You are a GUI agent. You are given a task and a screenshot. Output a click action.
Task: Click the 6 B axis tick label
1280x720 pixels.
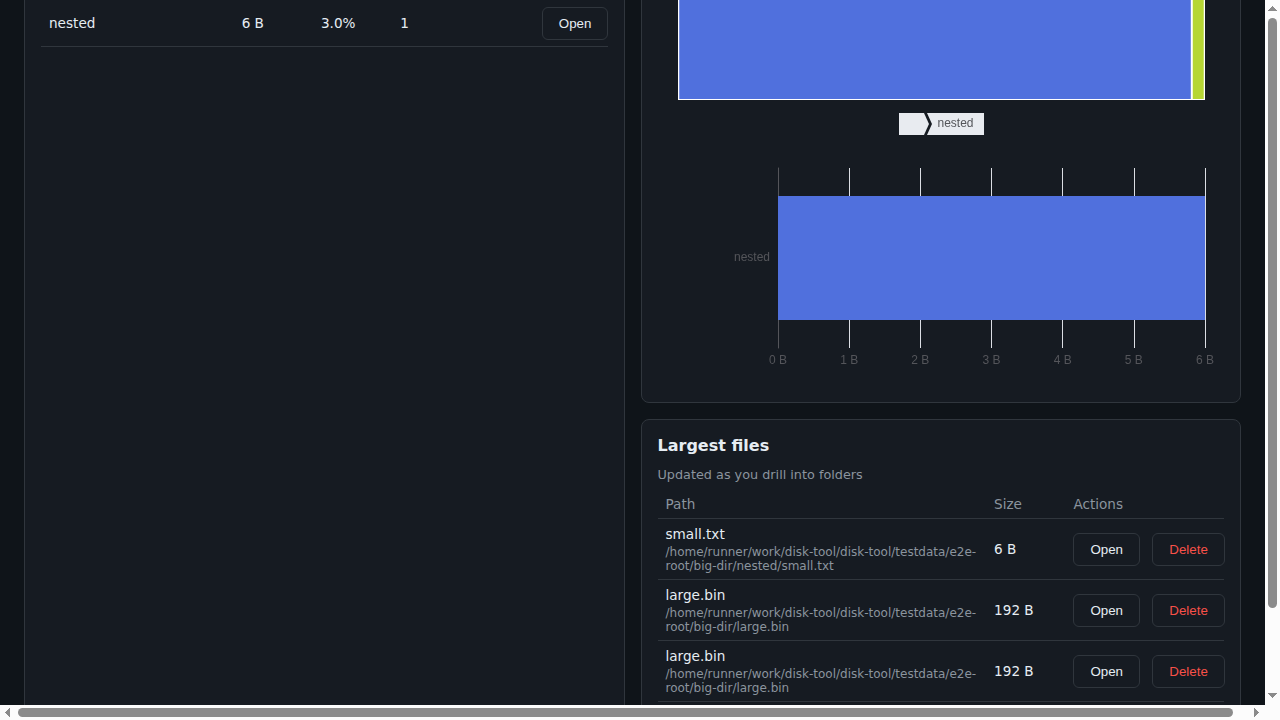click(x=1204, y=360)
